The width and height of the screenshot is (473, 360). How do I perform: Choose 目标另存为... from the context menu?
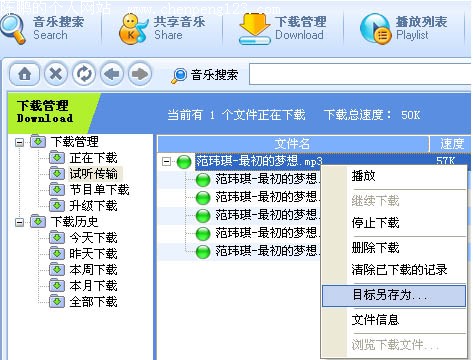[x=394, y=295]
